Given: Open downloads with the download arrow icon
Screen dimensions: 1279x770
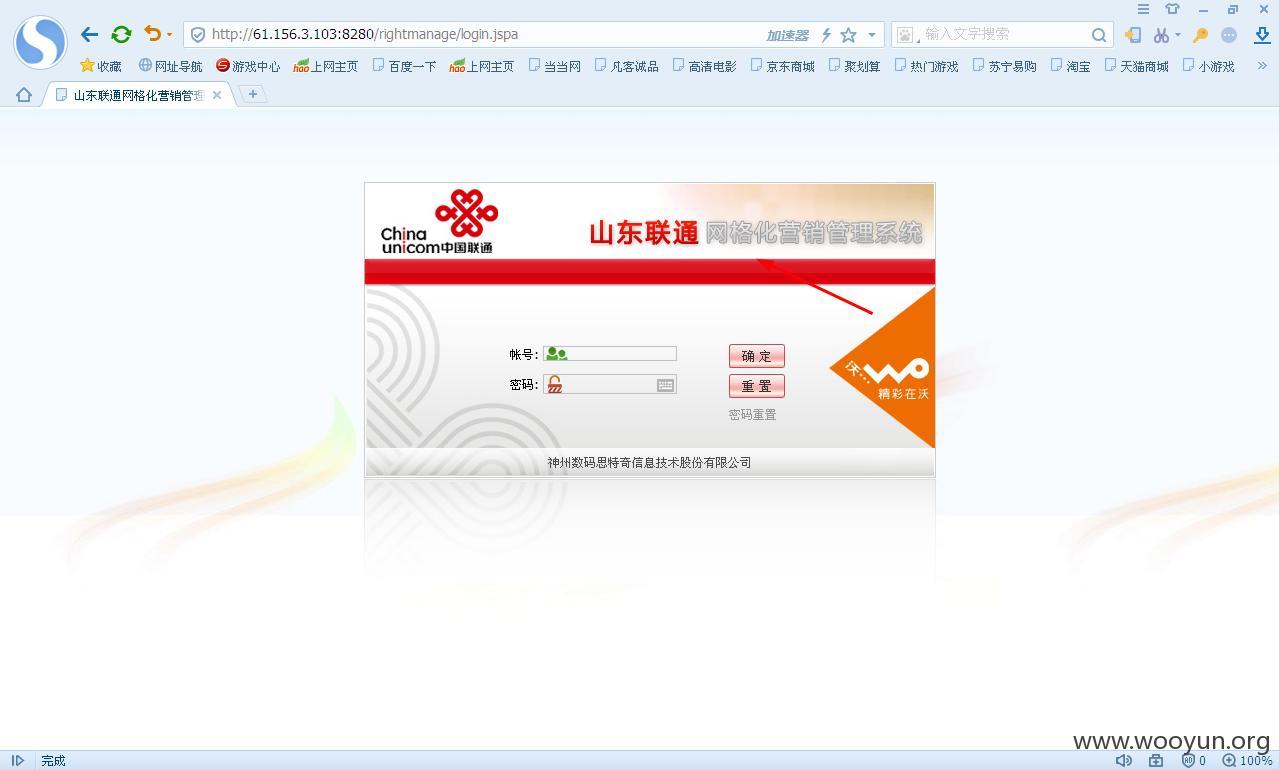Looking at the screenshot, I should [1262, 35].
